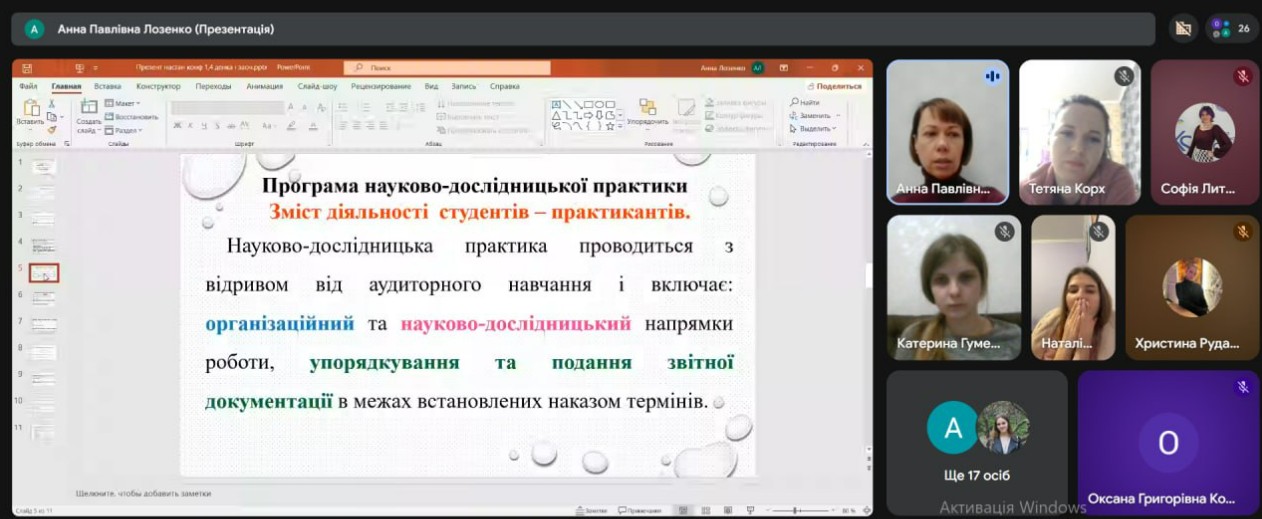Click Оксана Григорівна's participant tile

[1169, 443]
